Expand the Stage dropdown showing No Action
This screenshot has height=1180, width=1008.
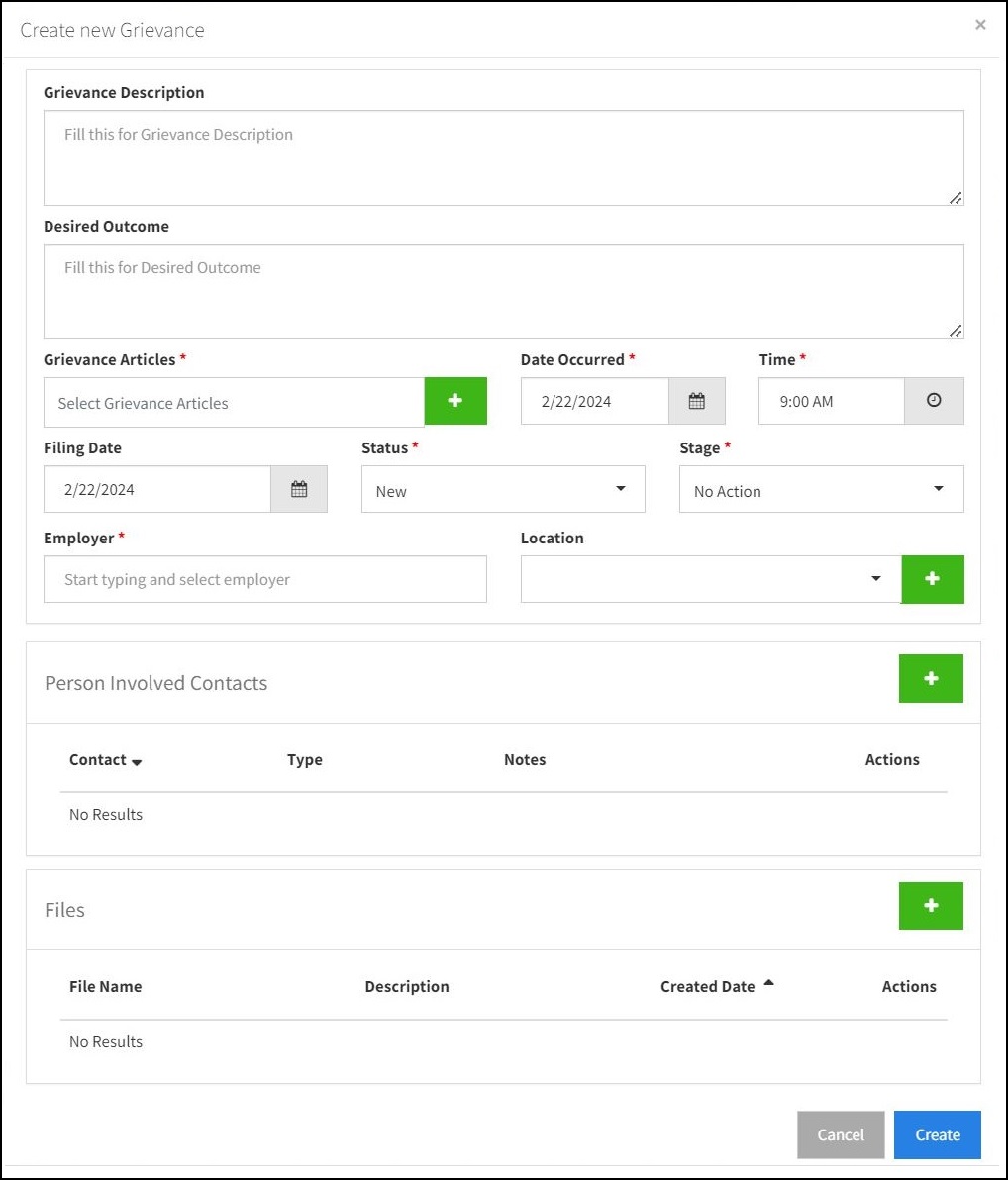[x=821, y=489]
